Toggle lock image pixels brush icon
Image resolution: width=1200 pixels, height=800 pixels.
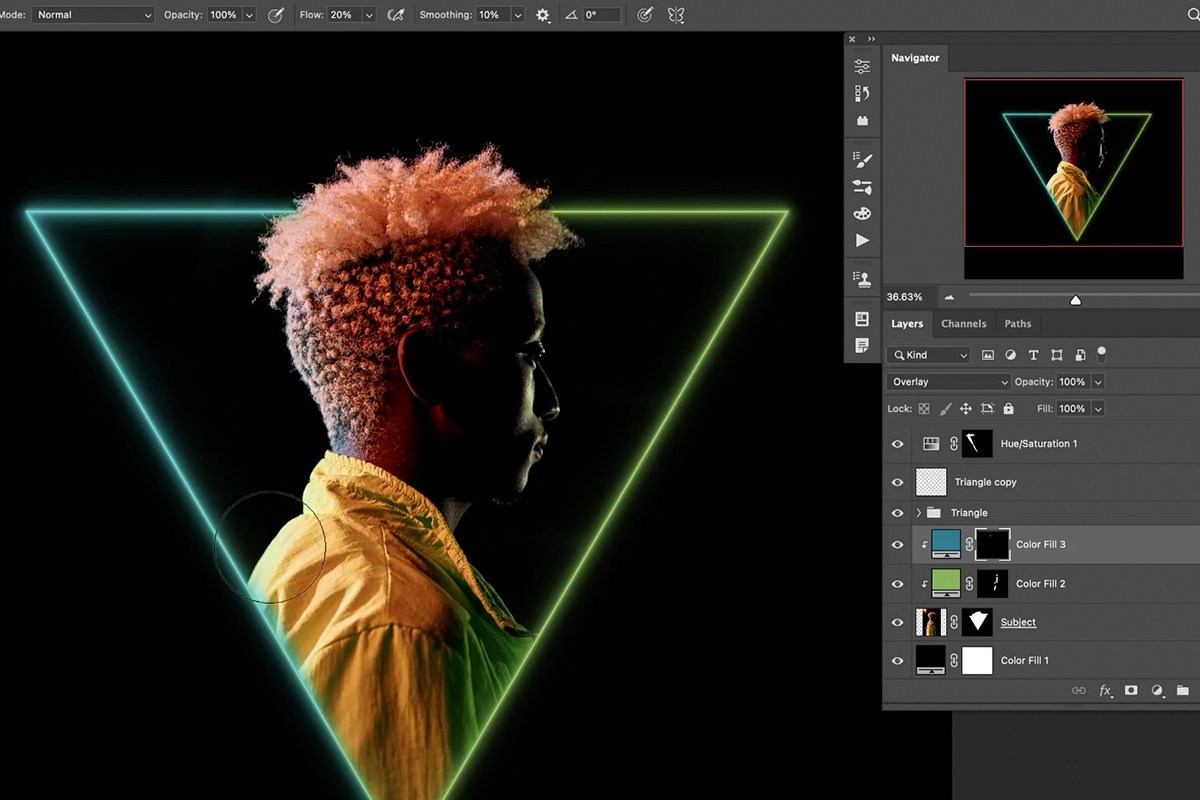945,409
